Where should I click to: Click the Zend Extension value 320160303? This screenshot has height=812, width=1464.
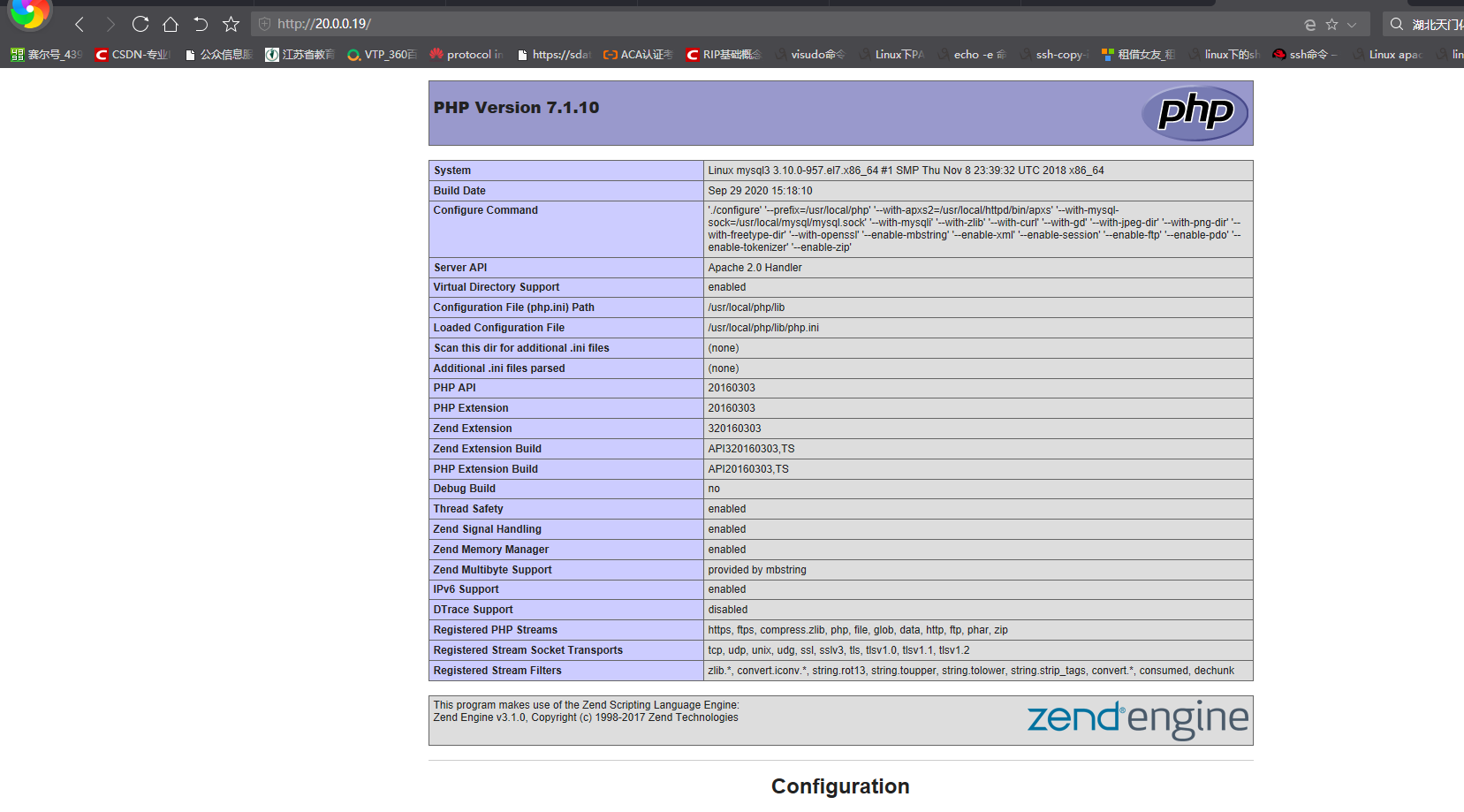(x=734, y=429)
